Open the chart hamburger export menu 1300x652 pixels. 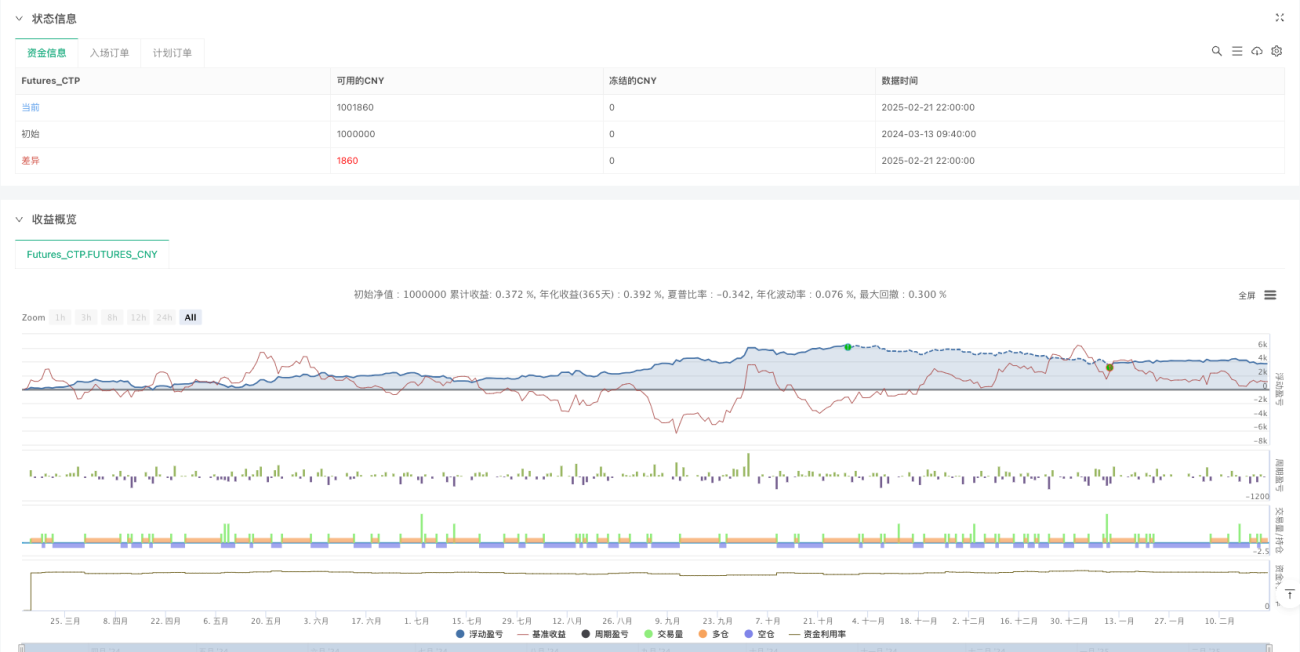(1270, 295)
